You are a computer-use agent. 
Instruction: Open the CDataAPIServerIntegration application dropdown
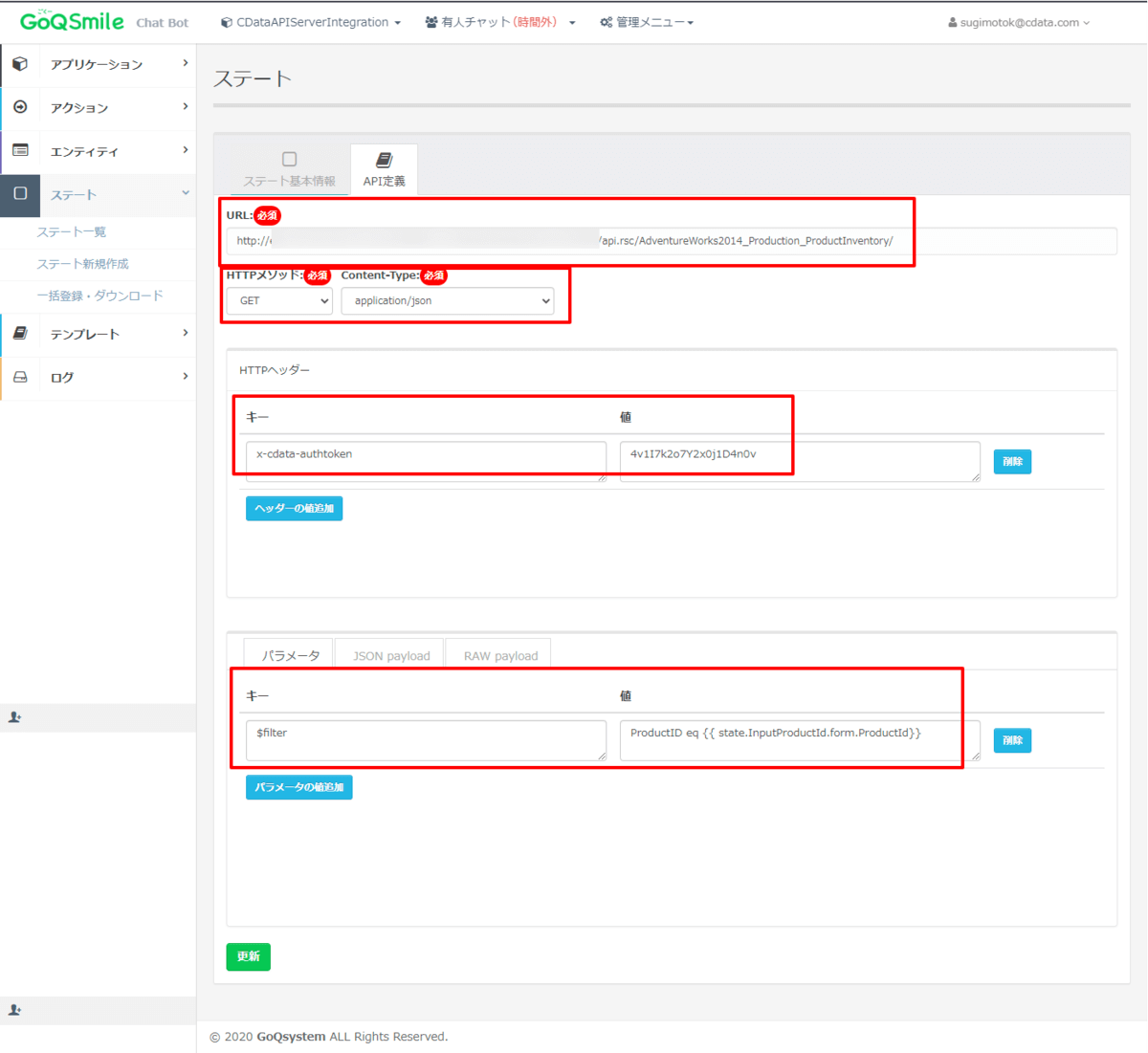311,22
